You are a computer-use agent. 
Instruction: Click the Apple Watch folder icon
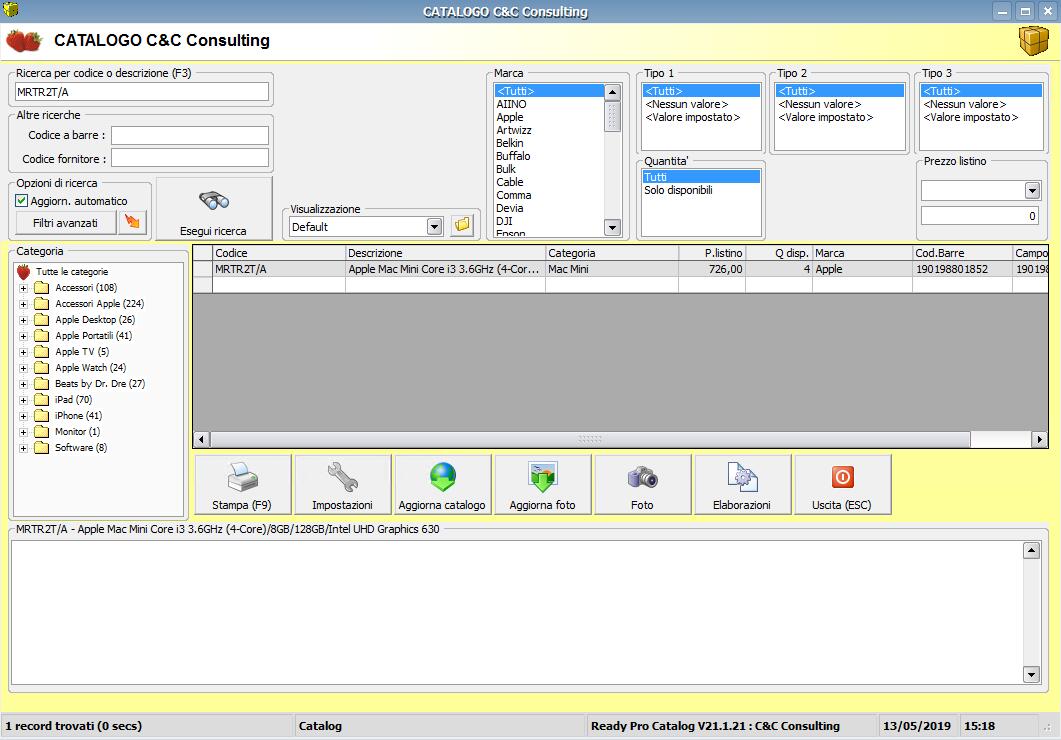point(42,367)
